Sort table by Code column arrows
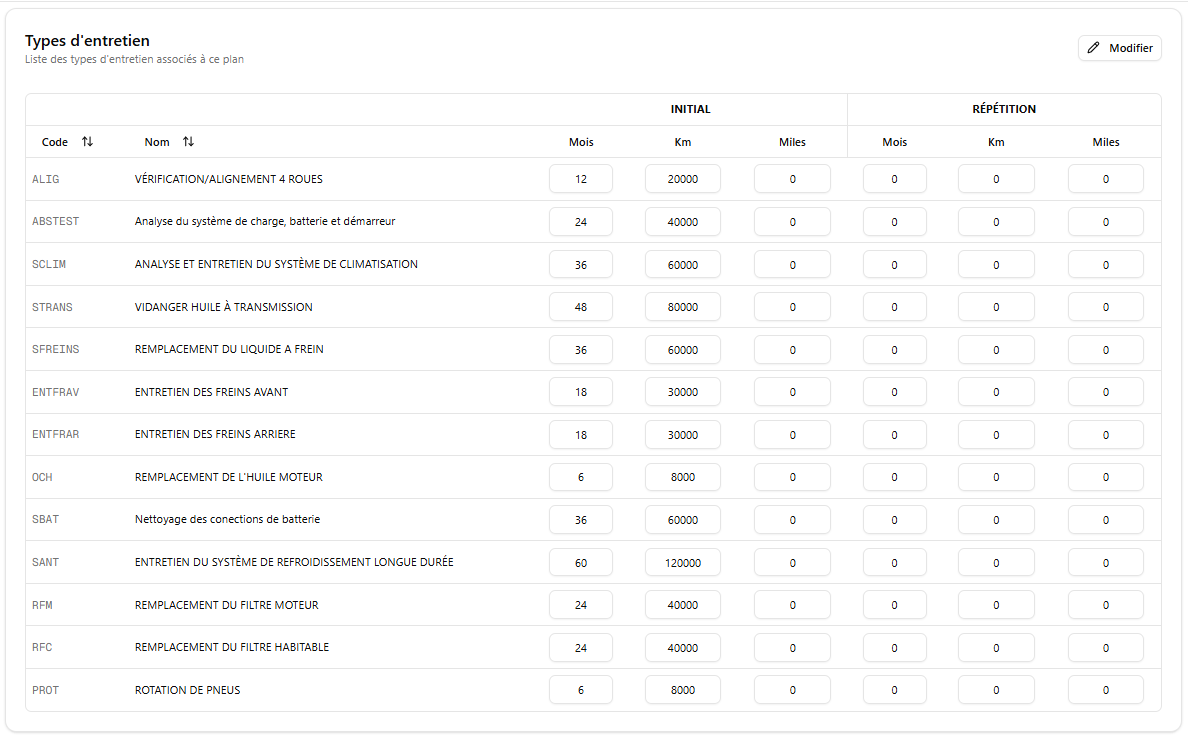This screenshot has width=1188, height=740. [x=87, y=142]
